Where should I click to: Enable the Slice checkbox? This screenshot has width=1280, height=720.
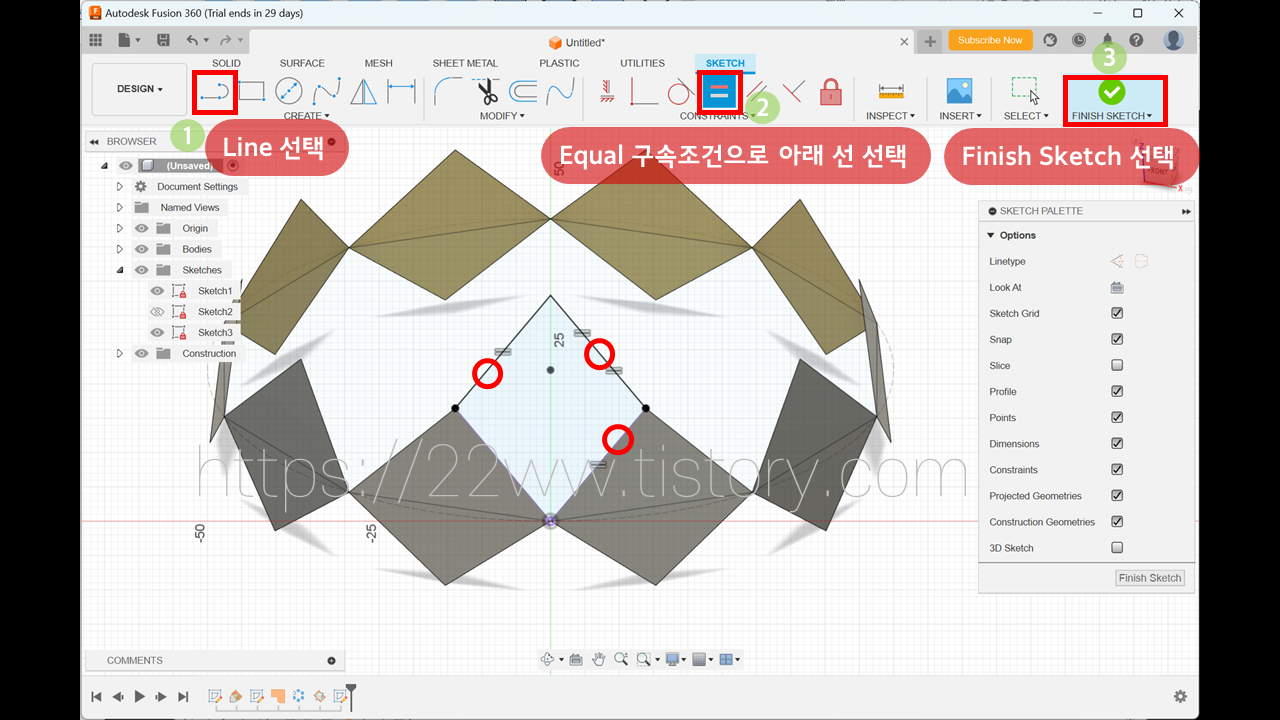pyautogui.click(x=1117, y=365)
